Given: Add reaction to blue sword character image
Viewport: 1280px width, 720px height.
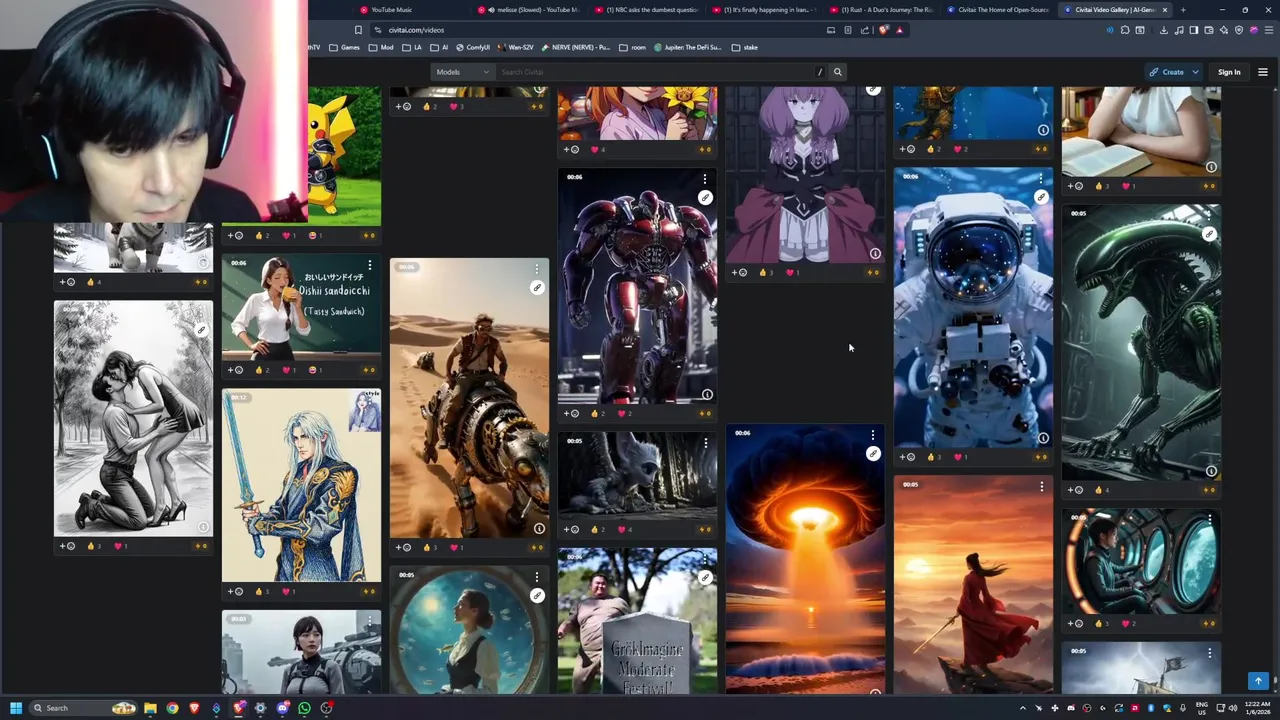Looking at the screenshot, I should tap(235, 591).
